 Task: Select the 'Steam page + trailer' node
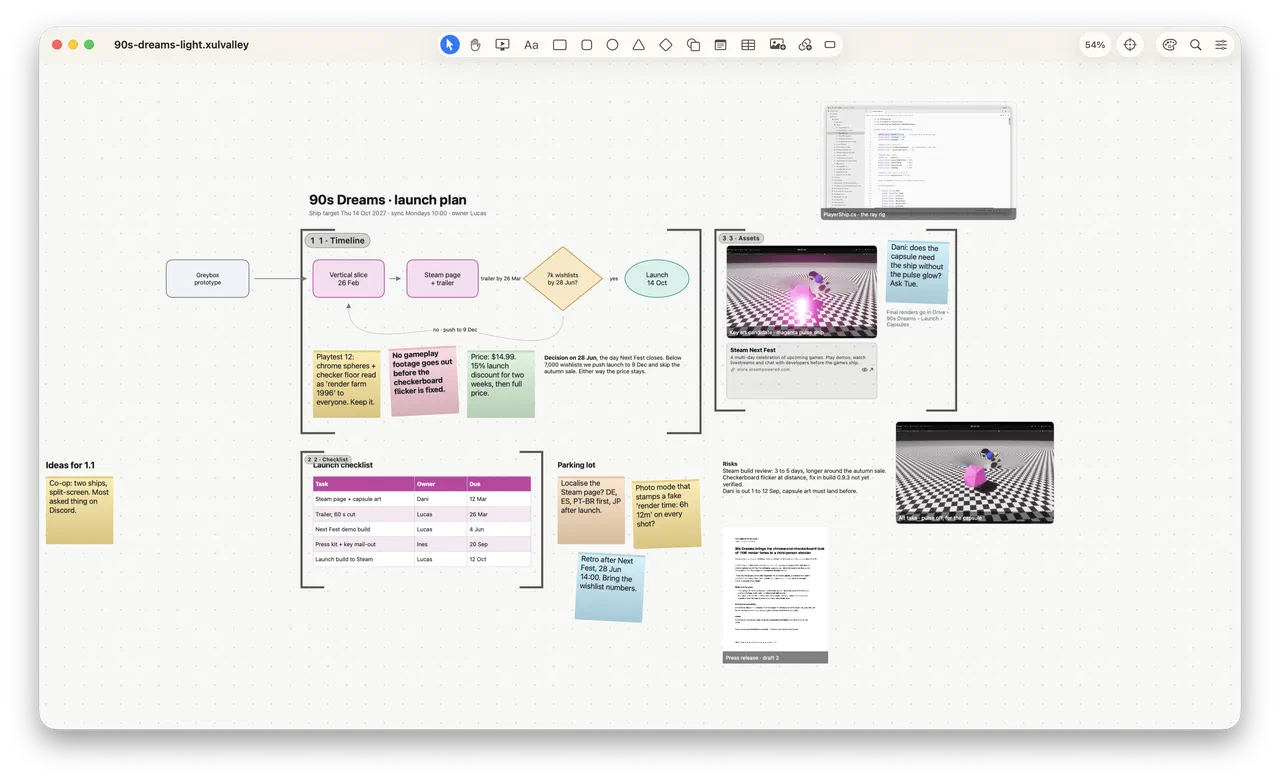442,278
